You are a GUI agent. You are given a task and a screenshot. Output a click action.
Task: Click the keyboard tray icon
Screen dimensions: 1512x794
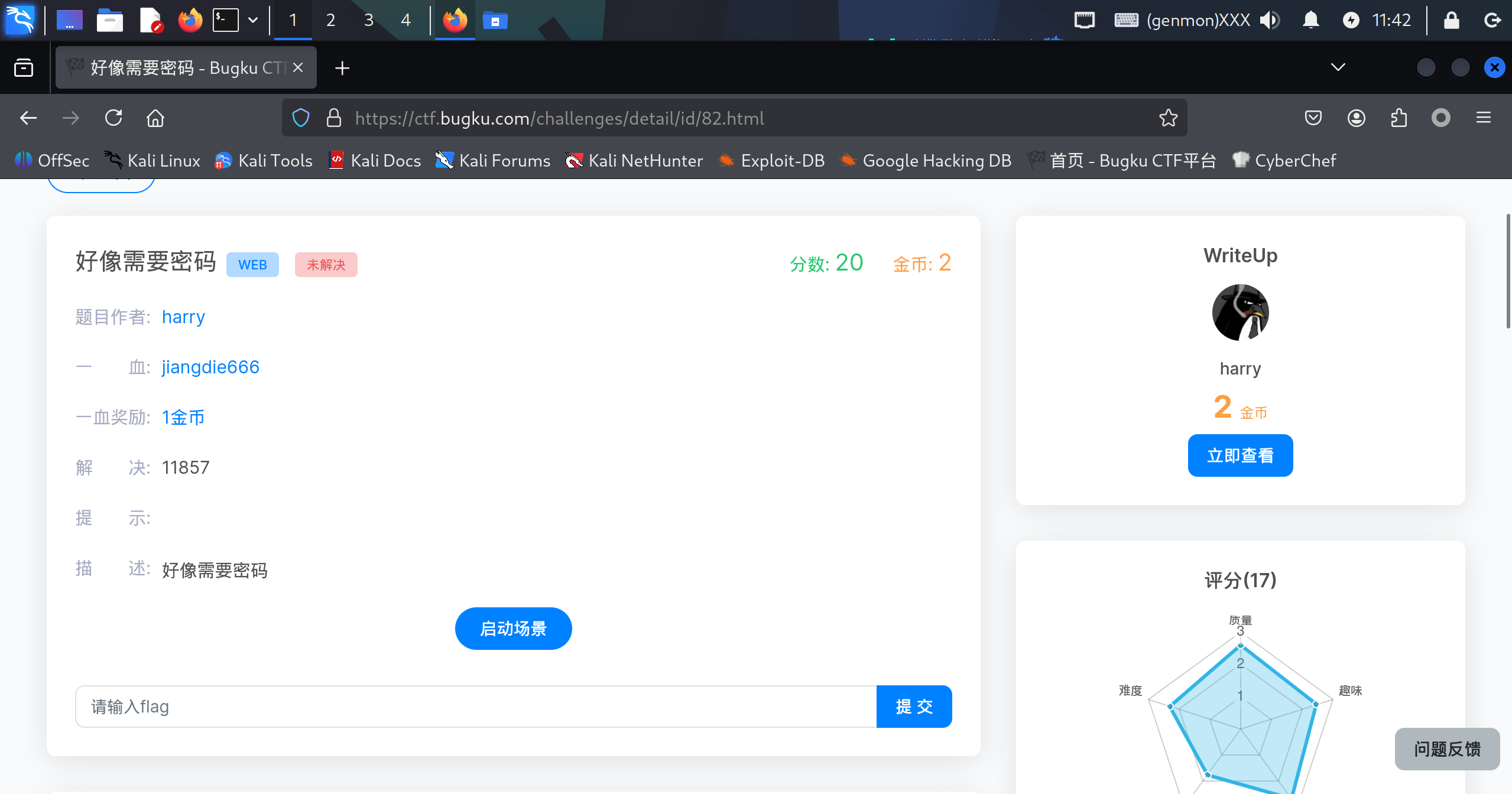tap(1126, 20)
